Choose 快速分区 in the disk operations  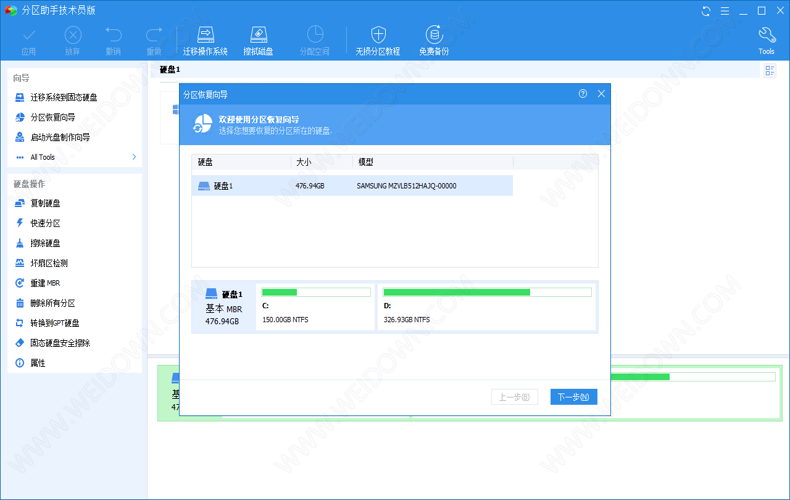point(45,223)
